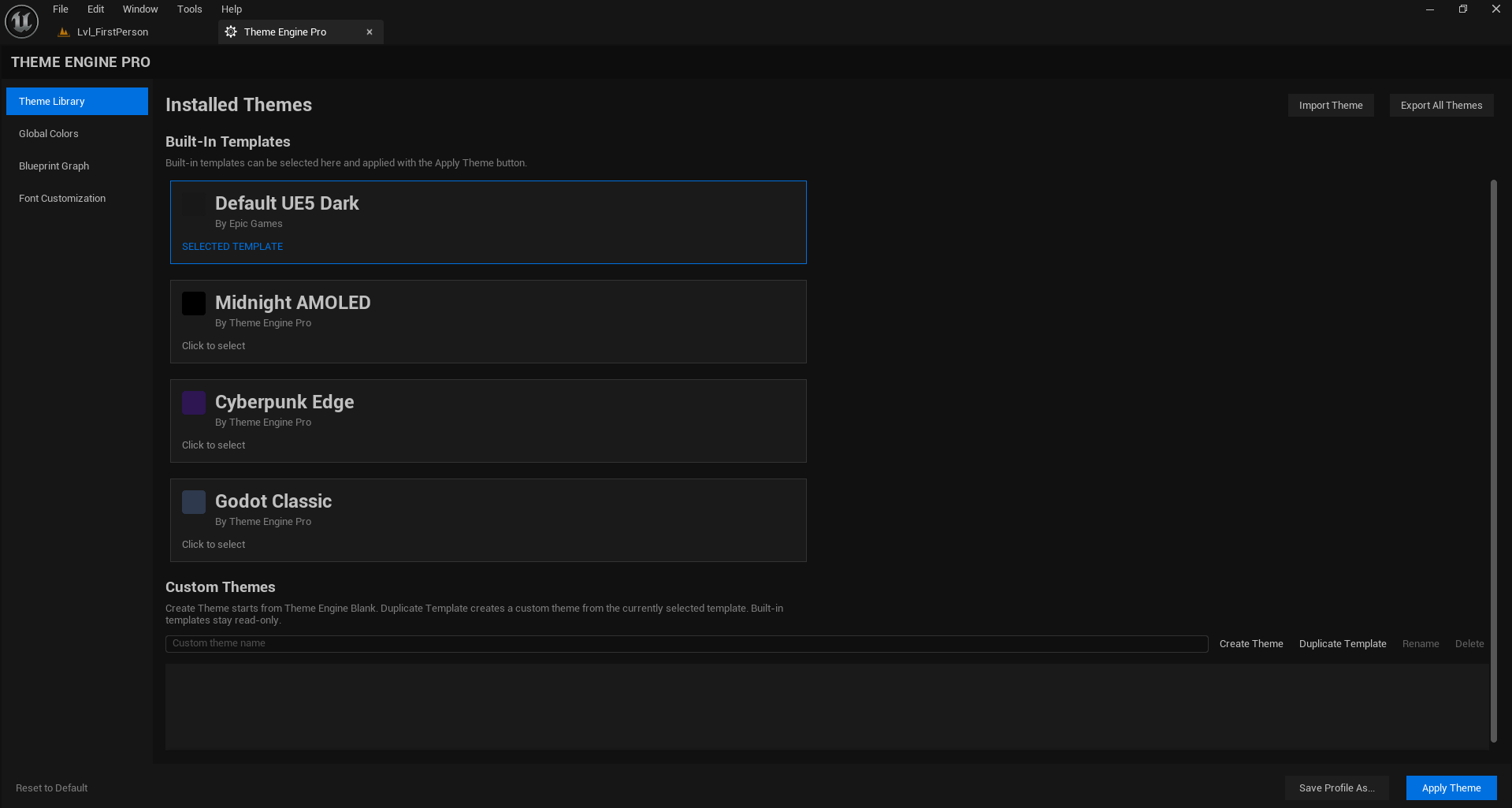Viewport: 1512px width, 808px height.
Task: Click the Unreal Engine logo icon
Action: click(x=21, y=21)
